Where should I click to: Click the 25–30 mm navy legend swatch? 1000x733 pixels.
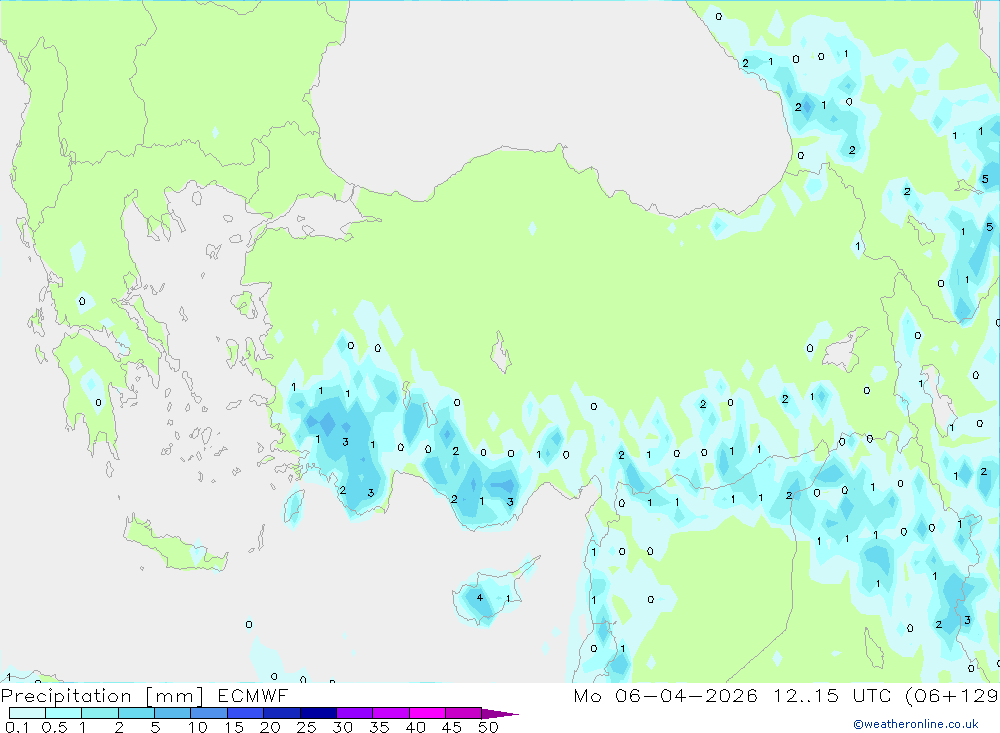click(x=318, y=713)
